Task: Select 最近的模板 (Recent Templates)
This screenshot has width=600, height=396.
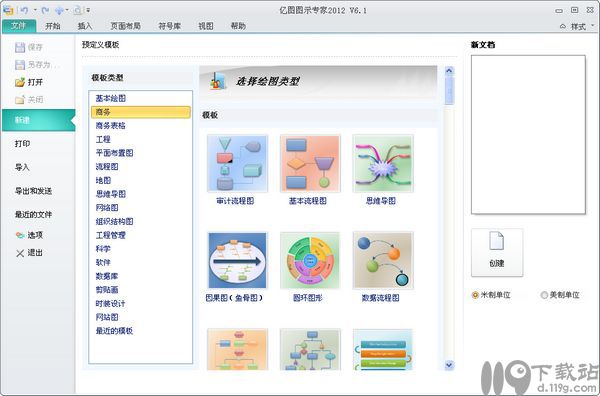Action: (x=114, y=331)
